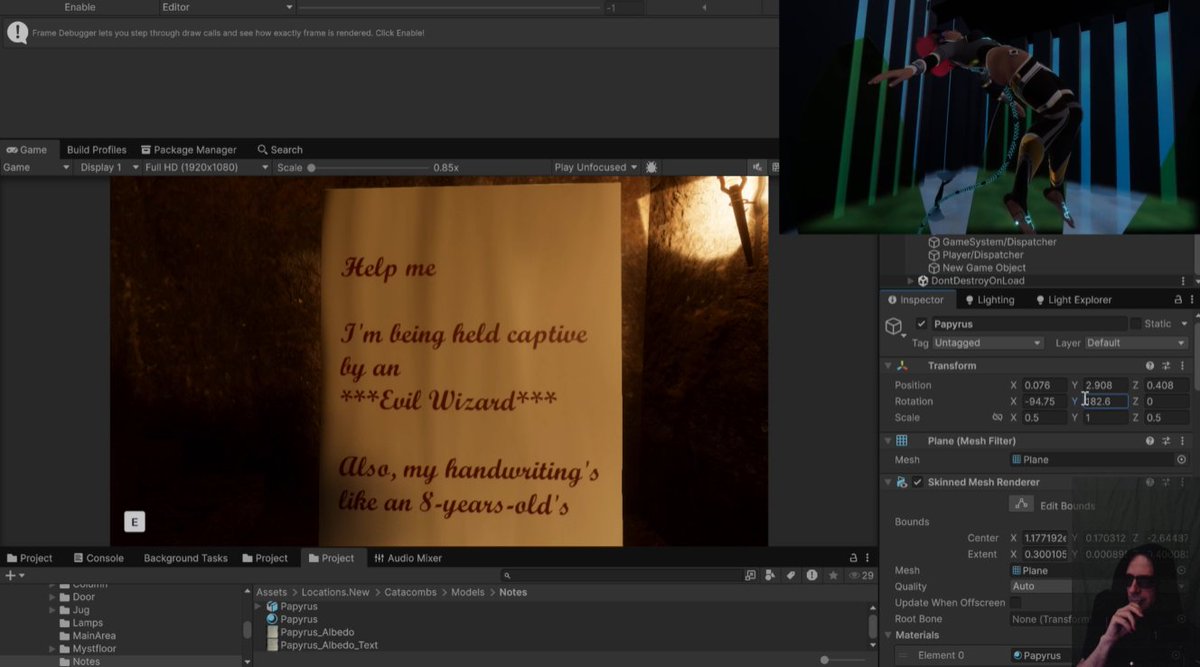Open the Editor target dropdown in Frame Debugger
The width and height of the screenshot is (1200, 667).
(x=228, y=7)
